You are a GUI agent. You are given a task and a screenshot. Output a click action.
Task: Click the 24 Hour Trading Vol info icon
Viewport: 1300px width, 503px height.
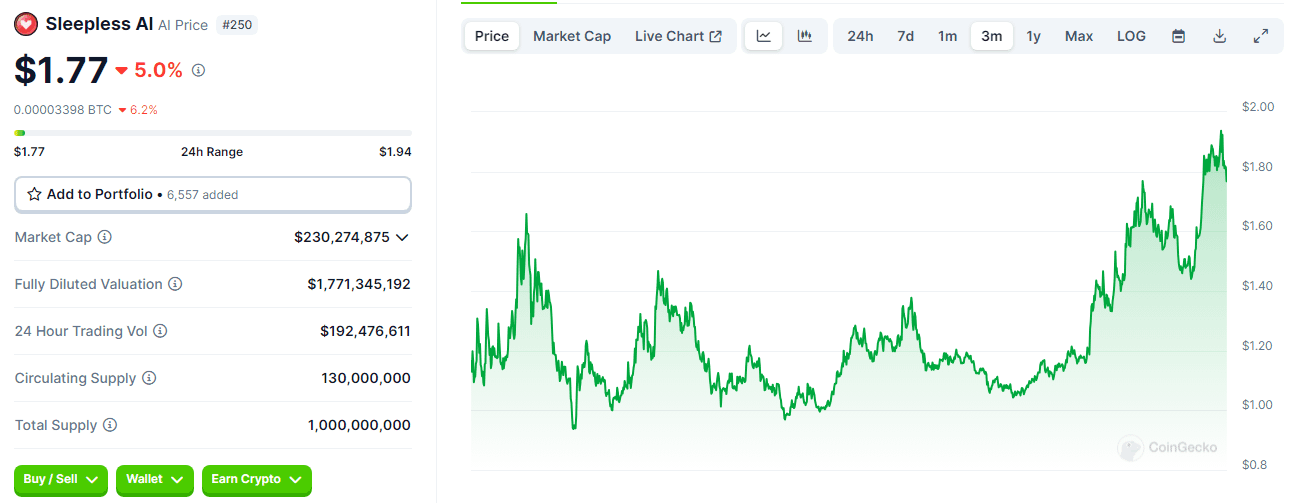click(x=160, y=331)
